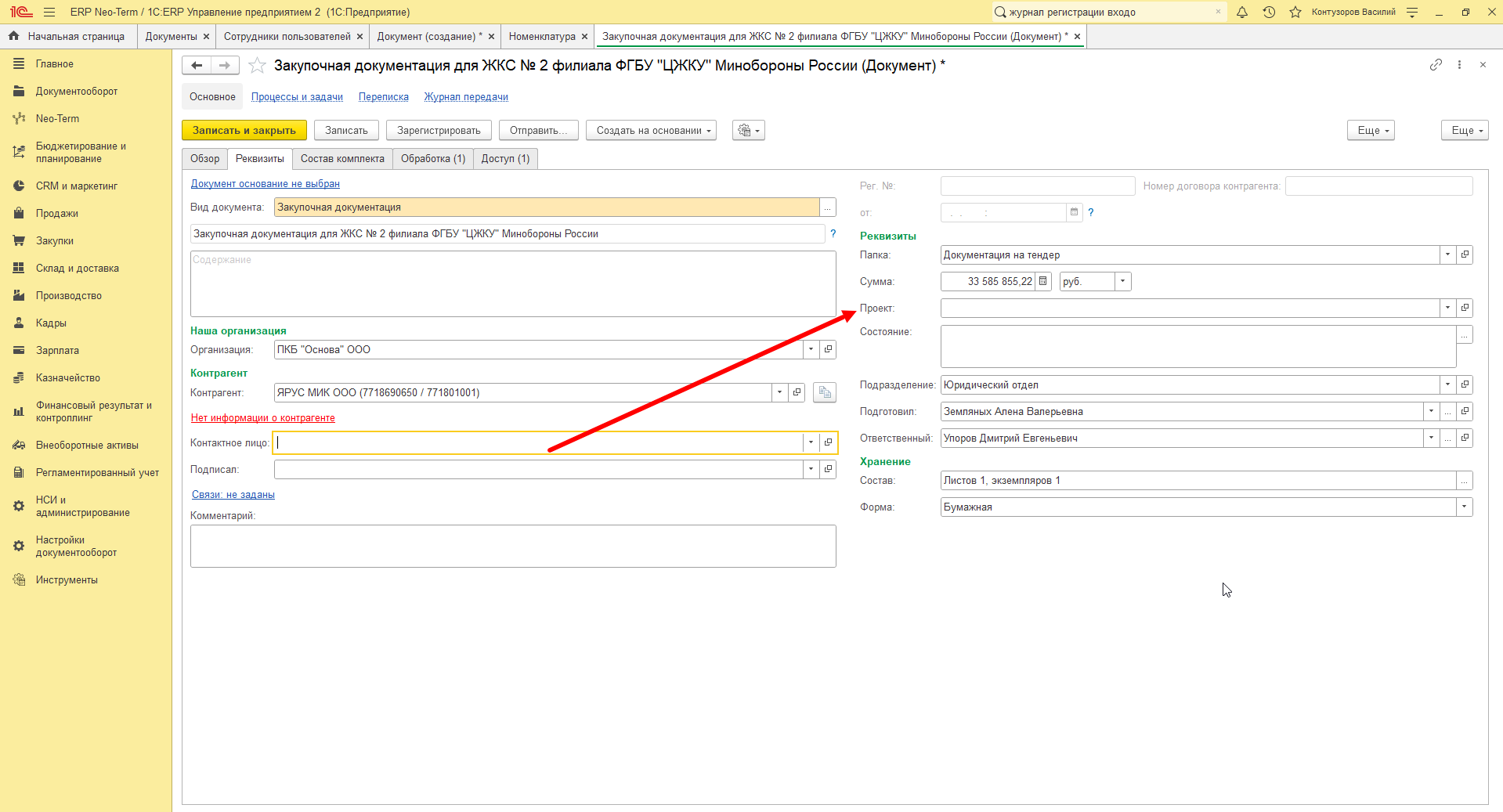Go back with left arrow button
1503x812 pixels.
tap(197, 66)
